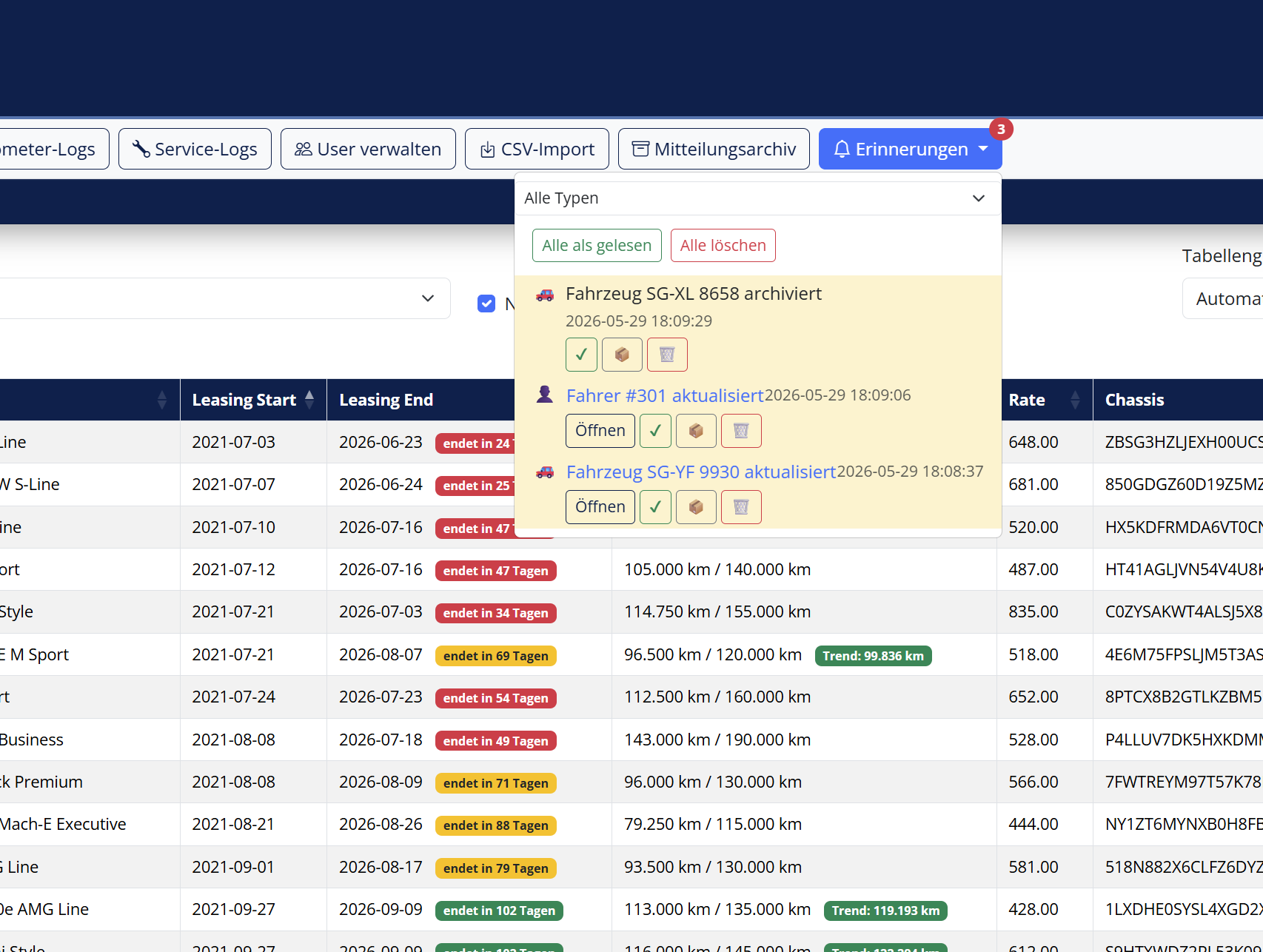Delete the 'Fahrer #301 aktualisiert' notification
Viewport: 1263px width, 952px height.
pyautogui.click(x=741, y=431)
